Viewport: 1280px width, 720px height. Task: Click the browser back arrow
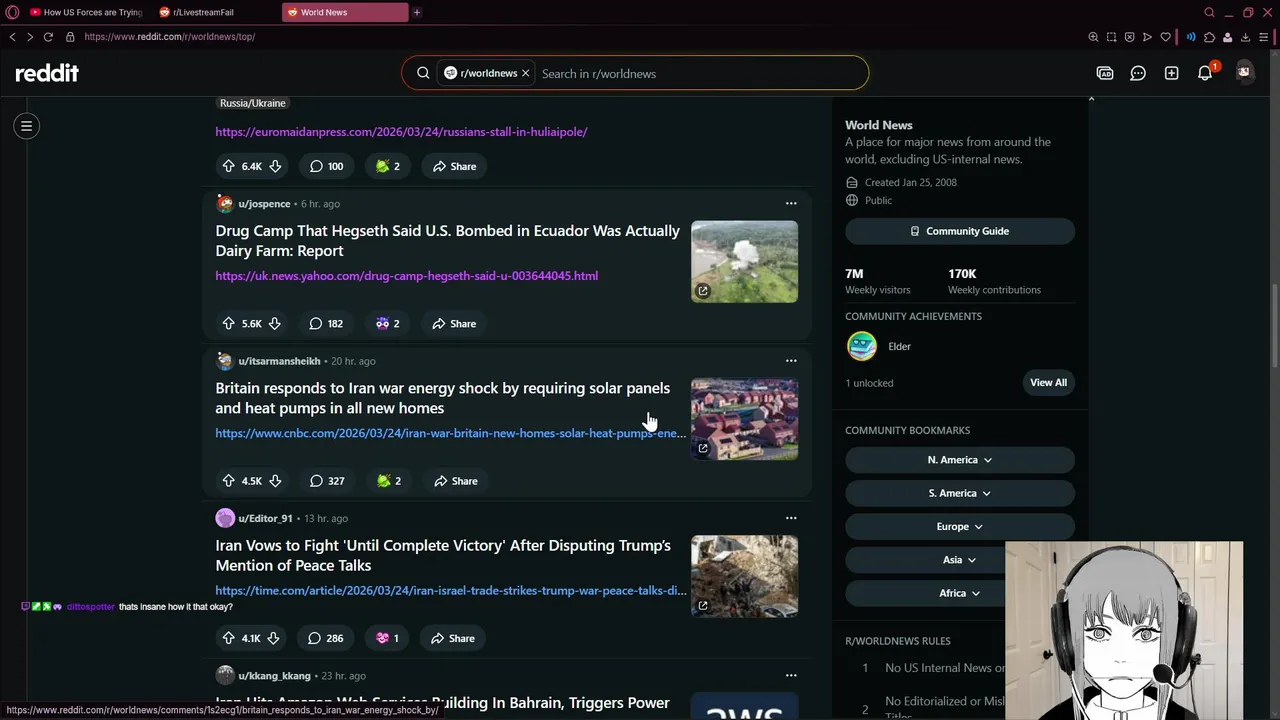[12, 37]
